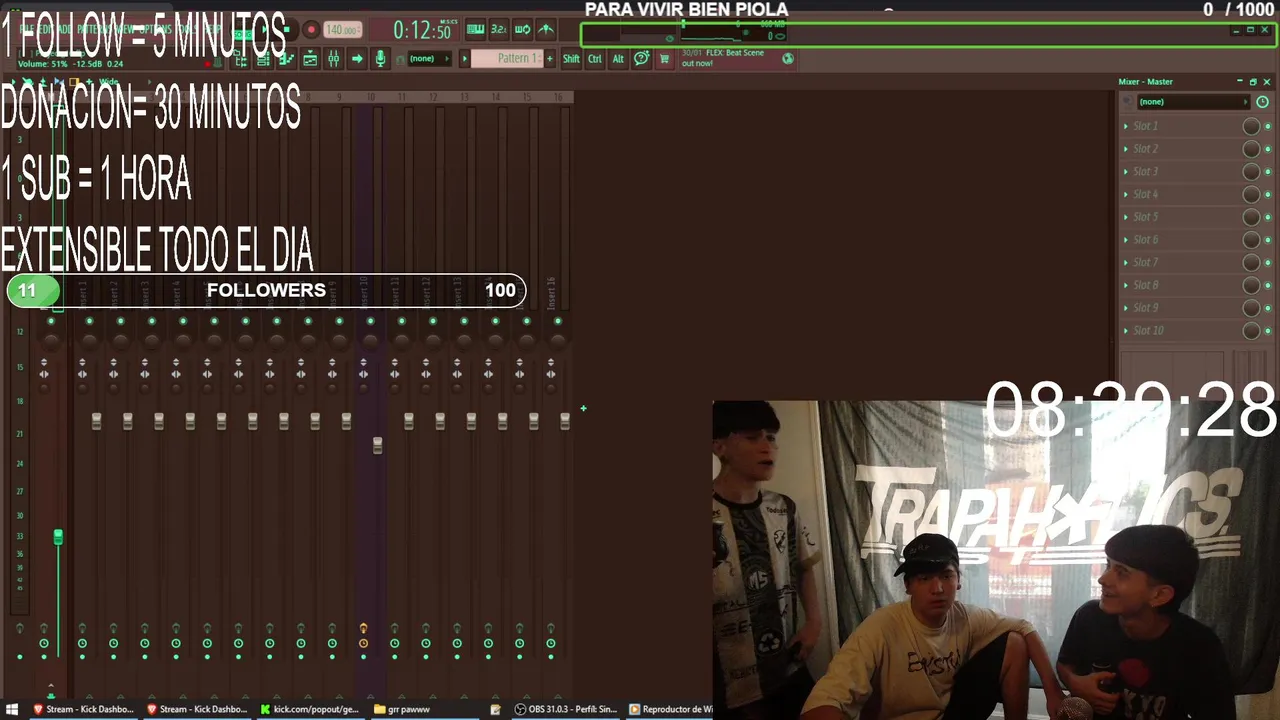Click the latency clock icon in Mixer panel
This screenshot has width=1280, height=720.
click(x=1263, y=102)
